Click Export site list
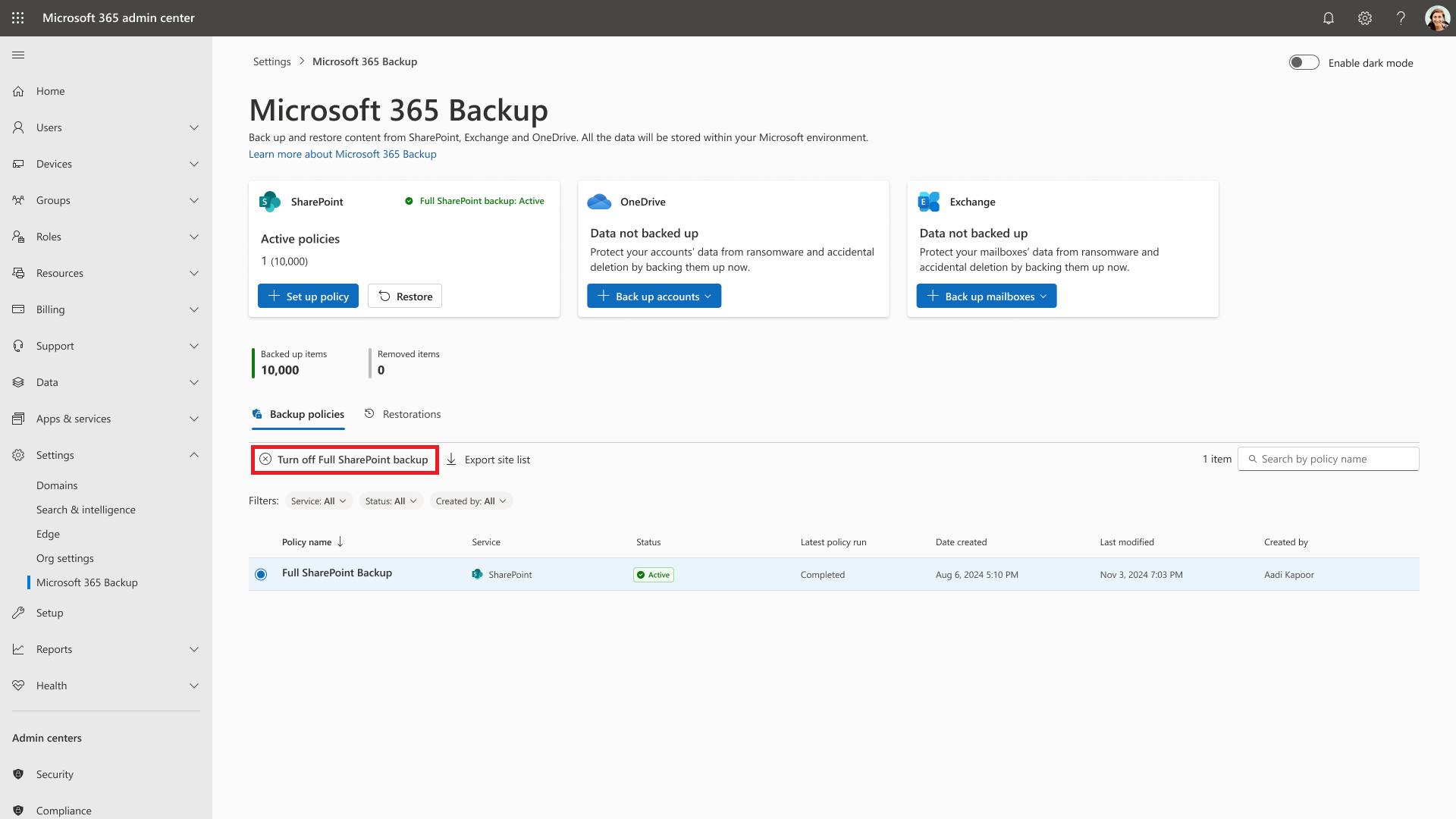 click(x=488, y=460)
